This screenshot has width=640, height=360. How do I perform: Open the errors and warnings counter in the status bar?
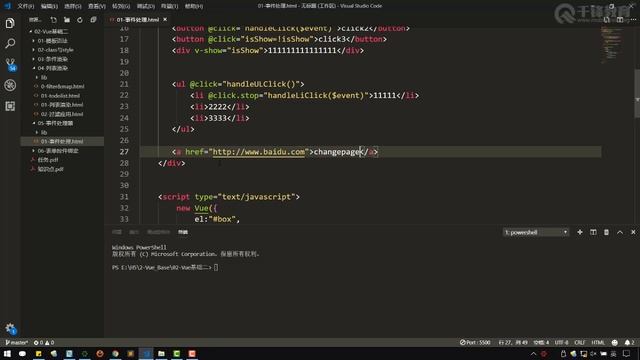44,342
